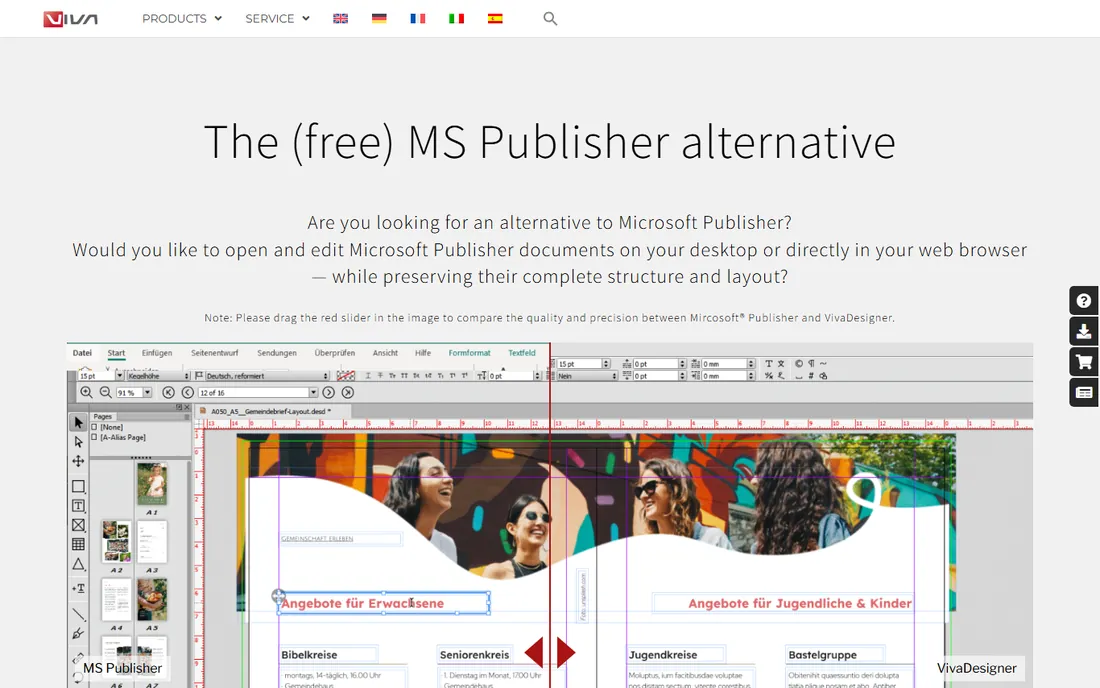Select the black arrow selection tool
This screenshot has height=688, width=1100.
pos(79,422)
